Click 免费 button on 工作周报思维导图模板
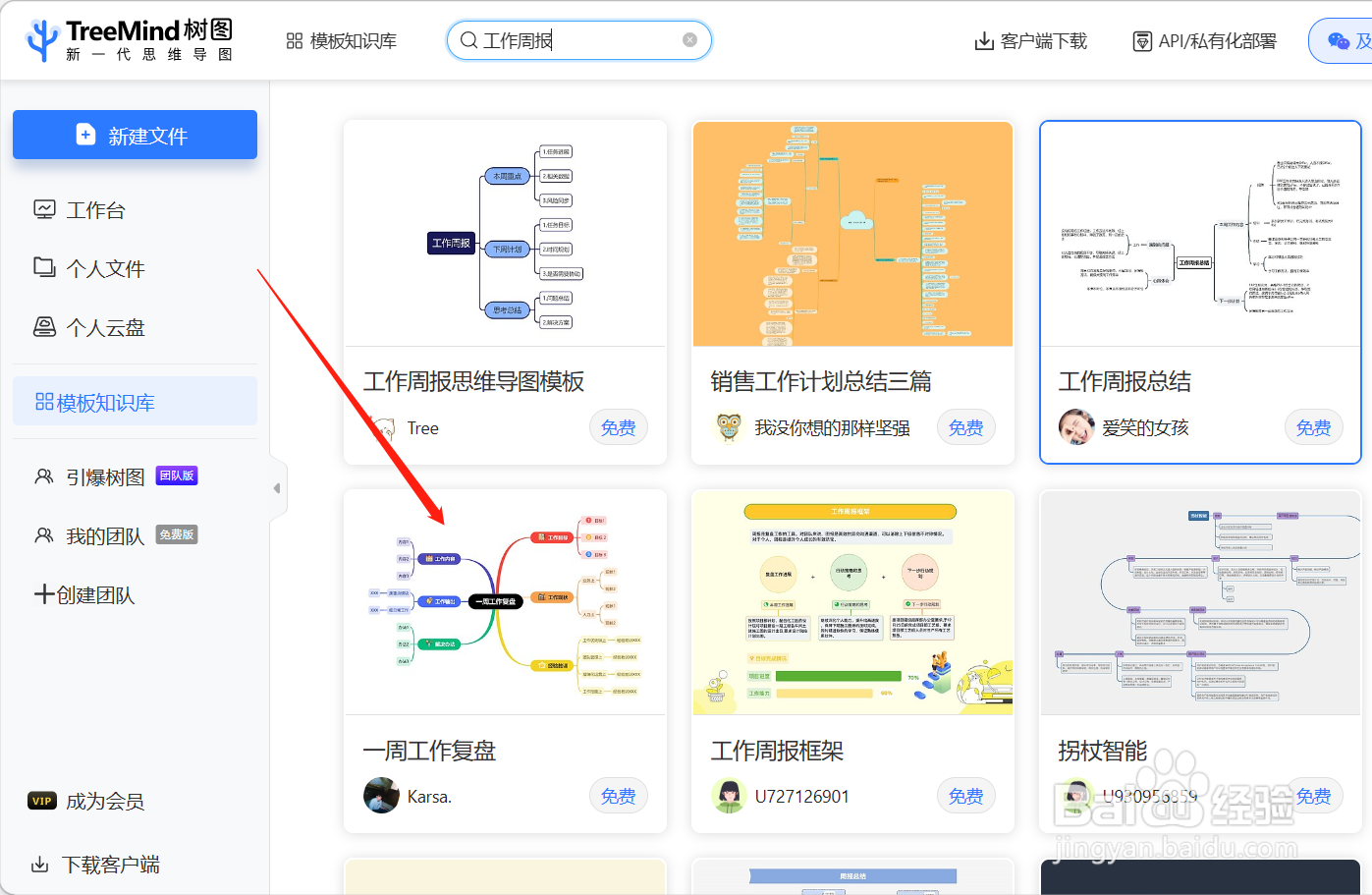This screenshot has height=895, width=1372. (619, 427)
